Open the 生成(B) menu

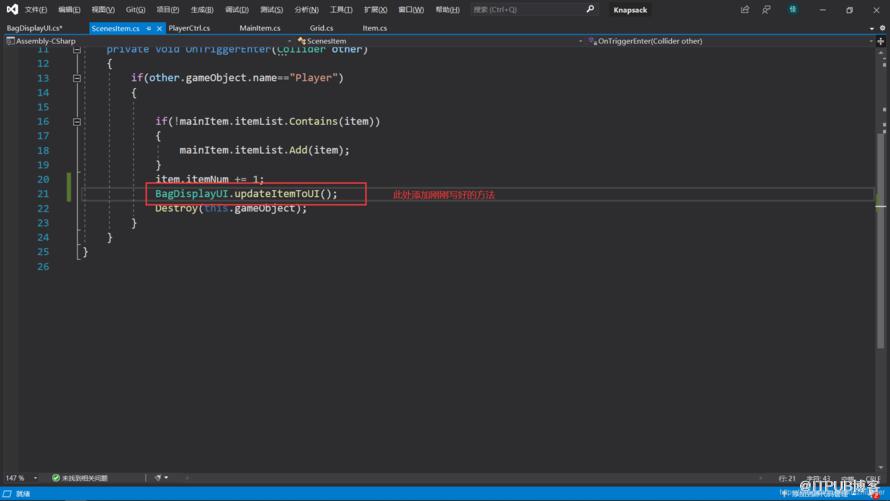point(201,10)
